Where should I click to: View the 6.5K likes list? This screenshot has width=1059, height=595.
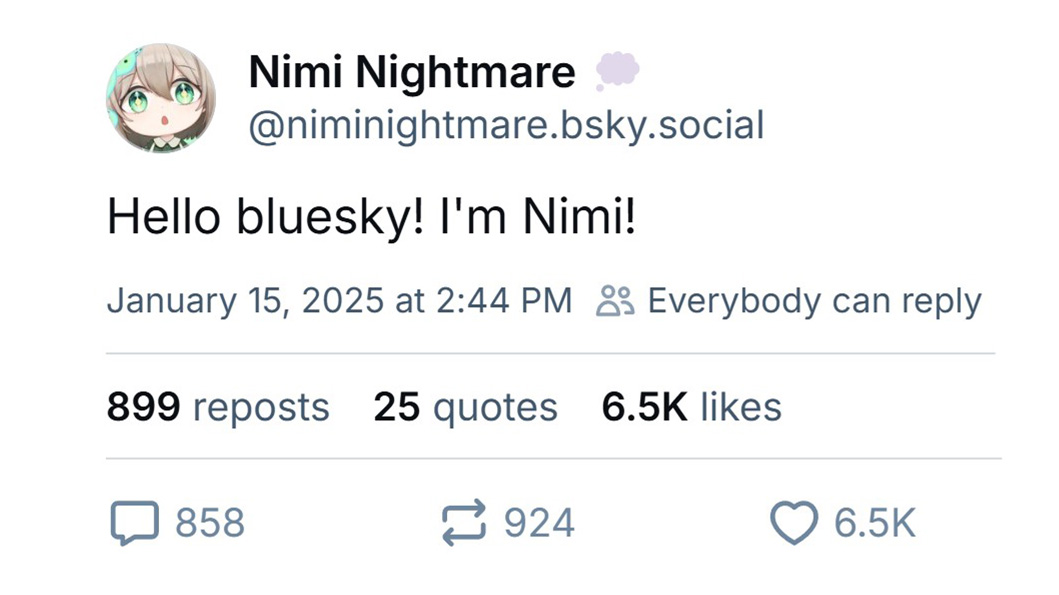tap(691, 407)
